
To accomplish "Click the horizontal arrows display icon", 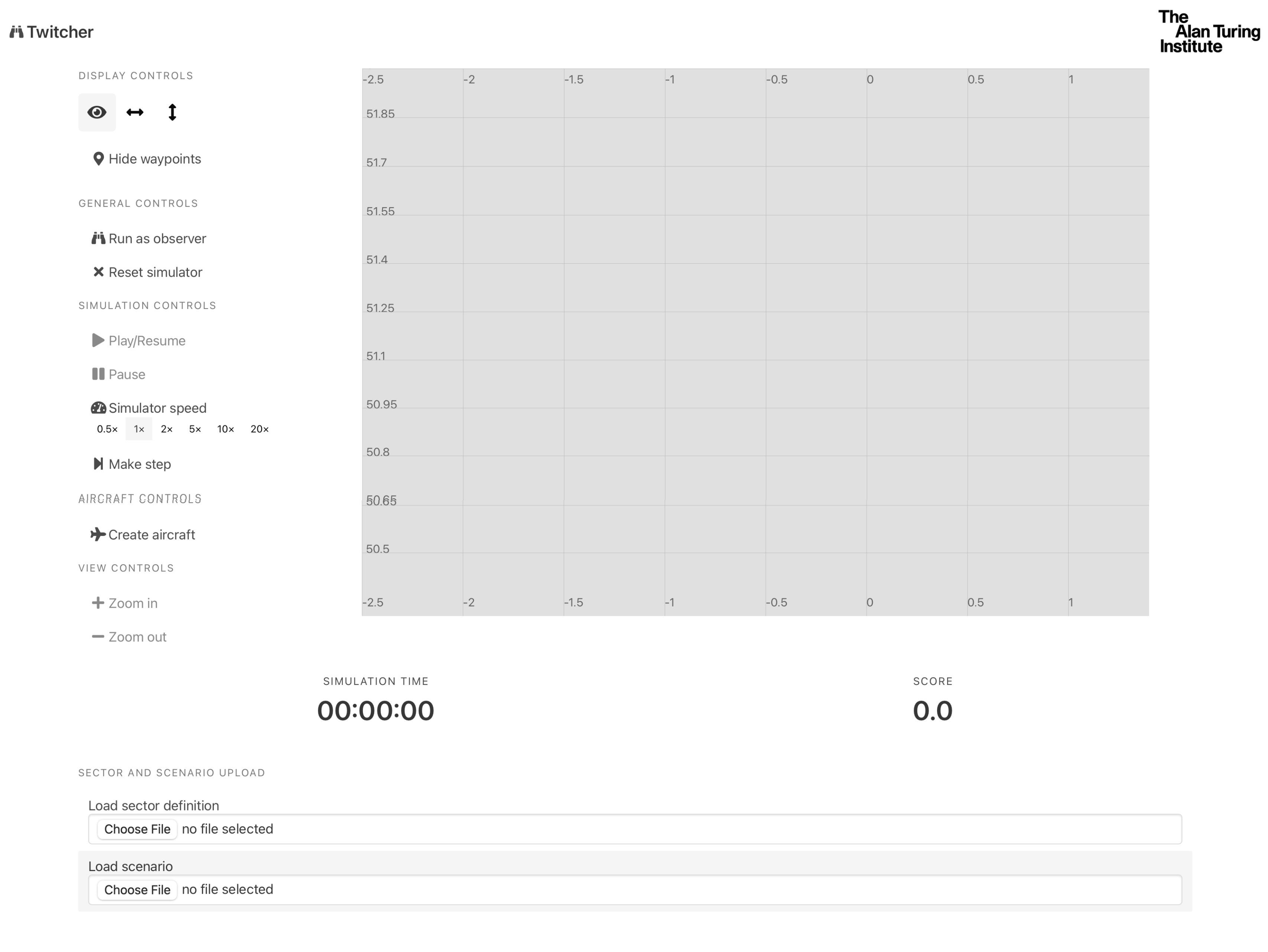I will click(x=135, y=112).
